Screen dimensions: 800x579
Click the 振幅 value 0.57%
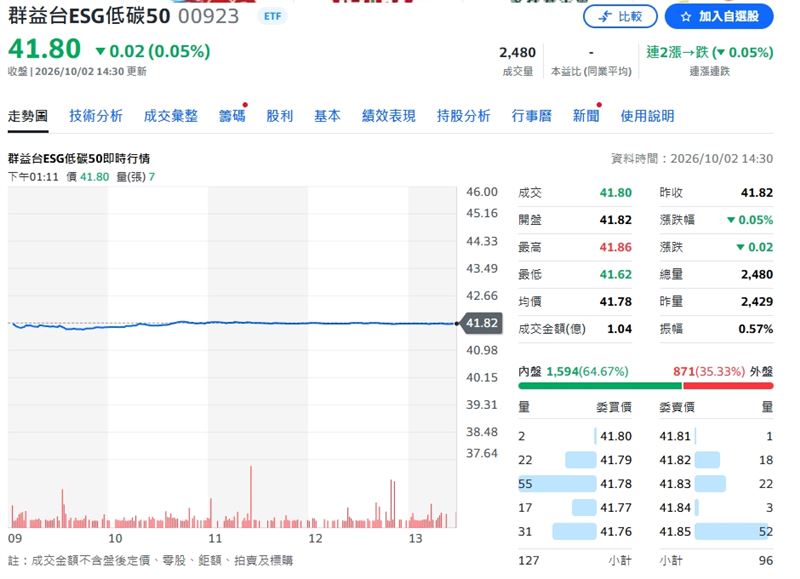[756, 329]
